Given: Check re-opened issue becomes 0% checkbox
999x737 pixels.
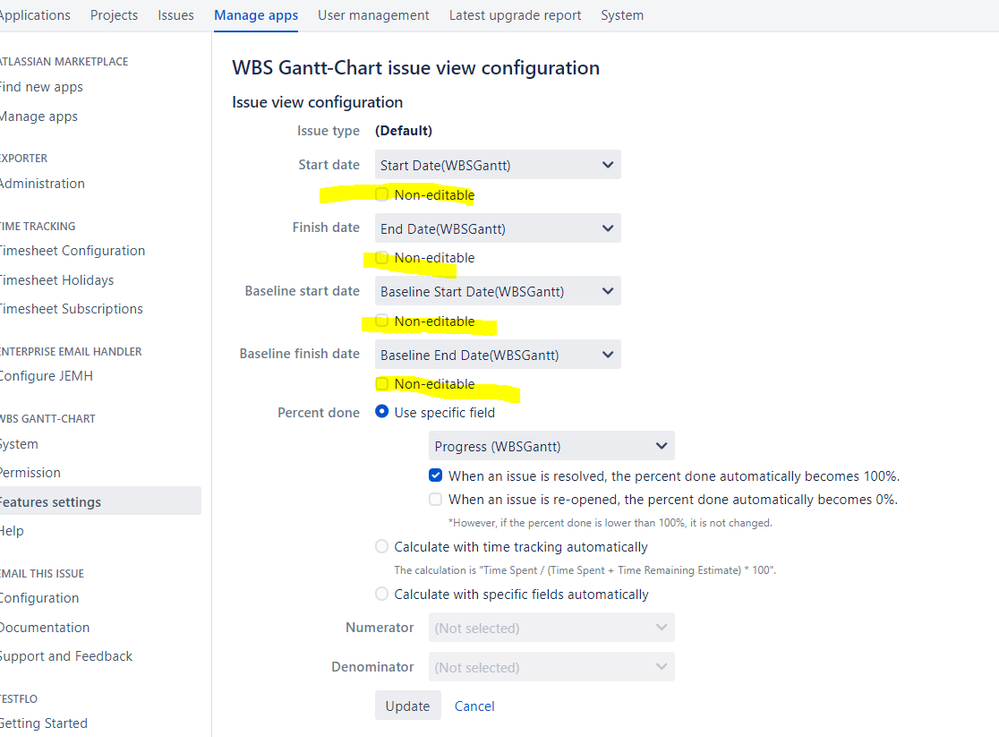Looking at the screenshot, I should click(435, 499).
